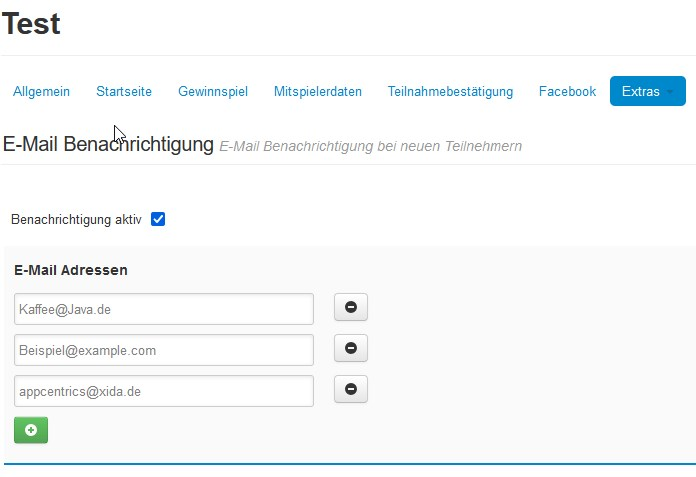Screen dimensions: 696x477
Task: Switch to the Facebook tab
Action: pyautogui.click(x=567, y=92)
